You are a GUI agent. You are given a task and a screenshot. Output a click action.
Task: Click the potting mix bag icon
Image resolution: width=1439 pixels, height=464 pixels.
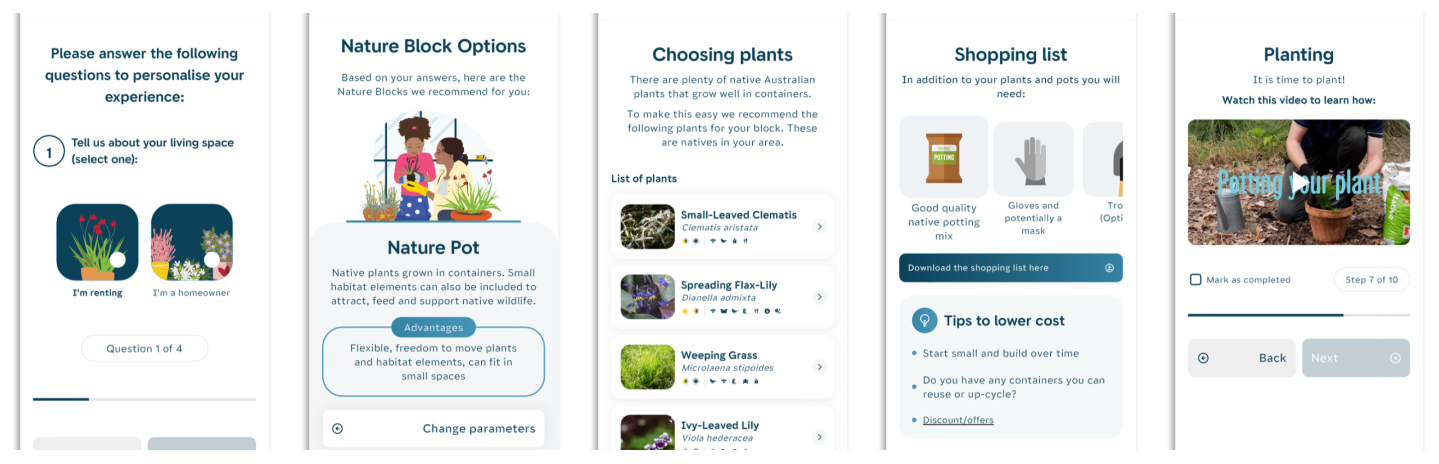[x=943, y=157]
